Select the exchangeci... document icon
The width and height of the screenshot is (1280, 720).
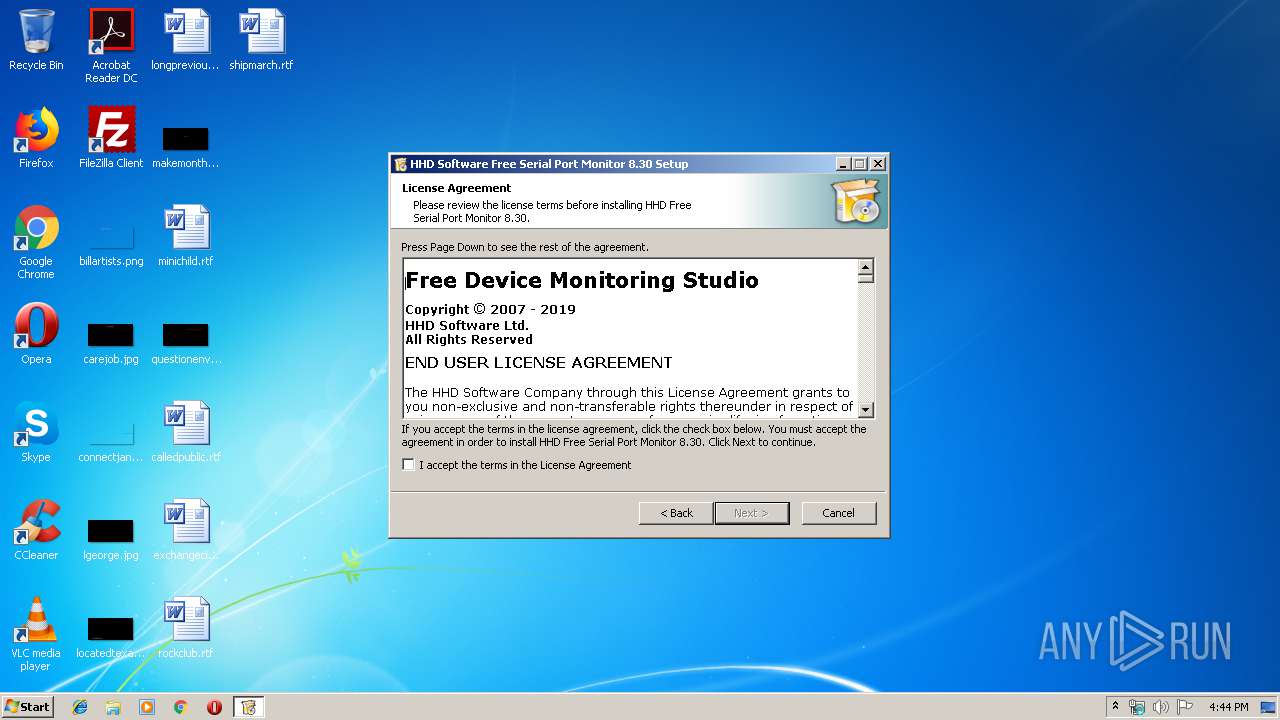click(x=185, y=530)
